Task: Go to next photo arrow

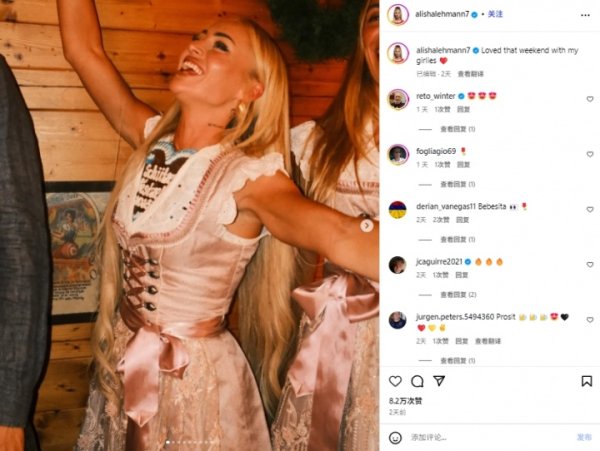Action: pyautogui.click(x=367, y=226)
